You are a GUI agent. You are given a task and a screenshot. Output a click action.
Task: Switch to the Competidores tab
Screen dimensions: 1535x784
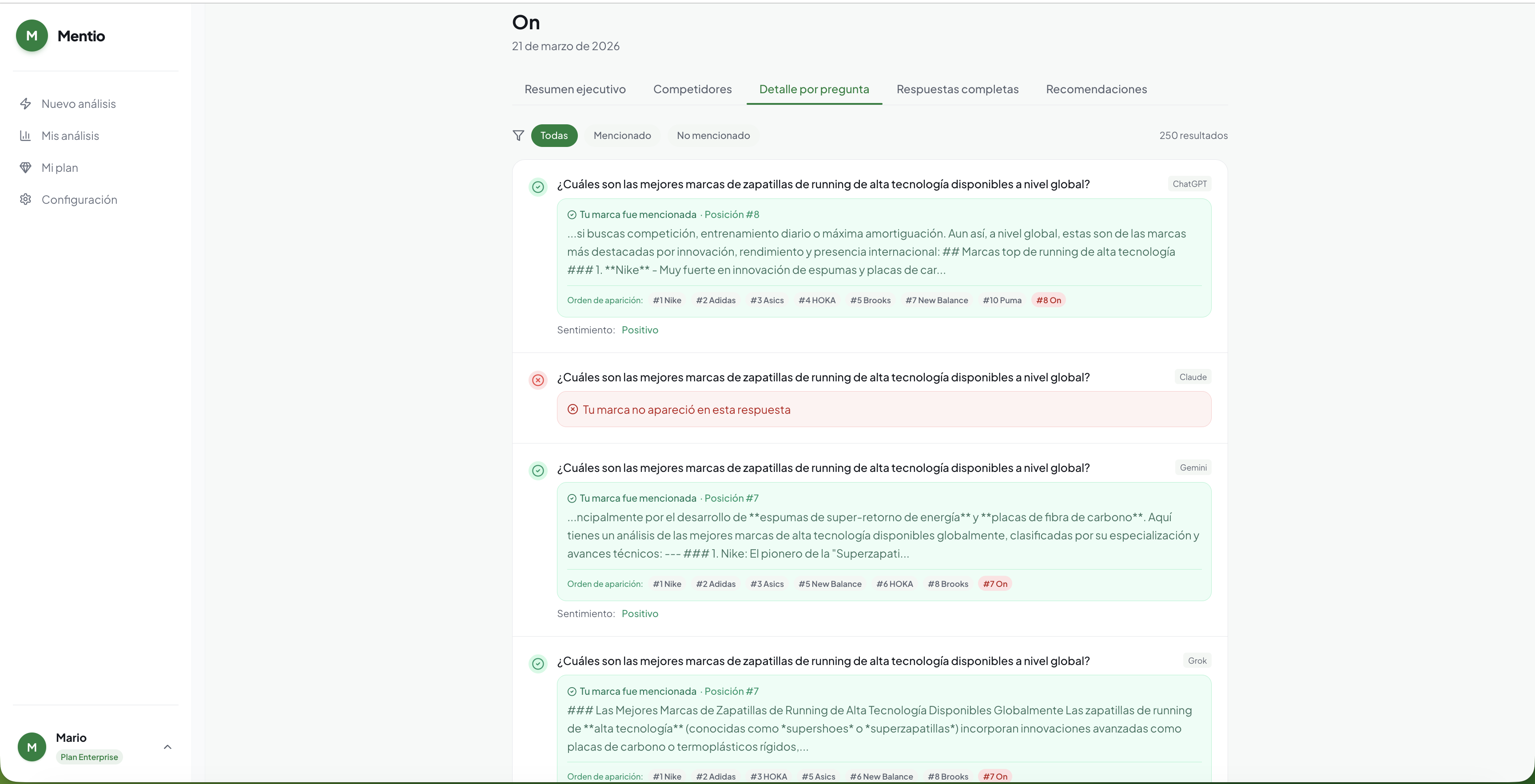click(692, 89)
